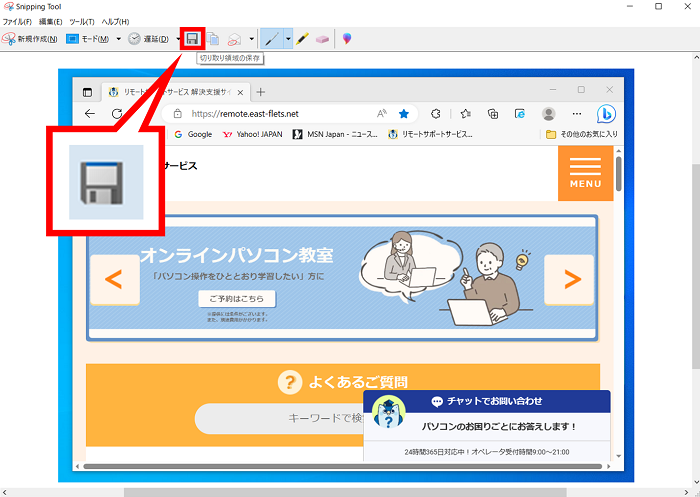Open the ヘルプ(H) menu

115,21
